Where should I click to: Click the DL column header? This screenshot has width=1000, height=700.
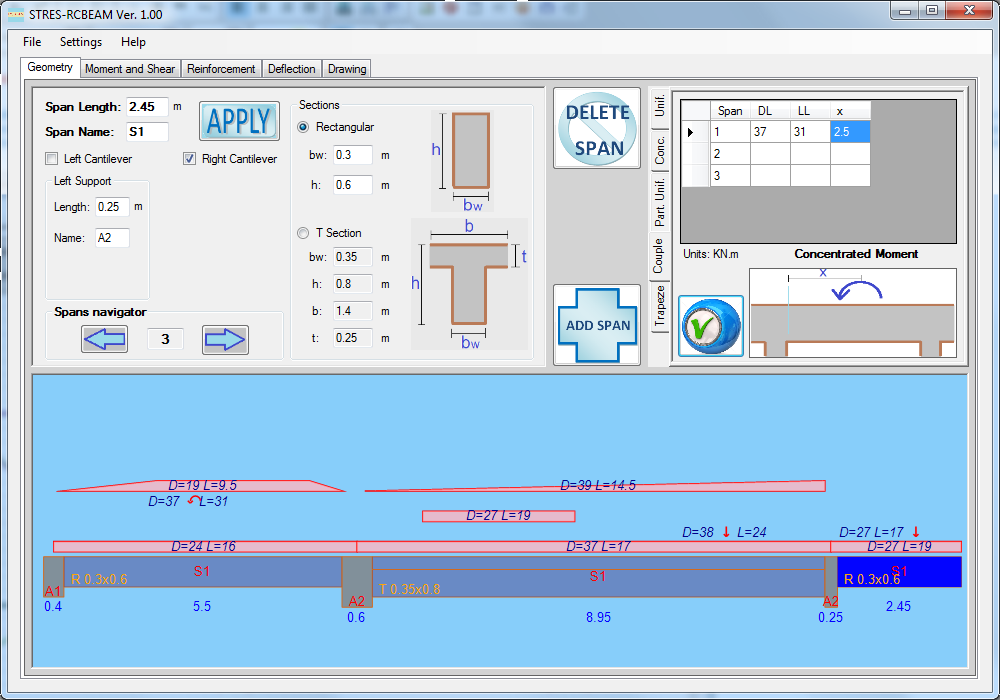click(770, 111)
